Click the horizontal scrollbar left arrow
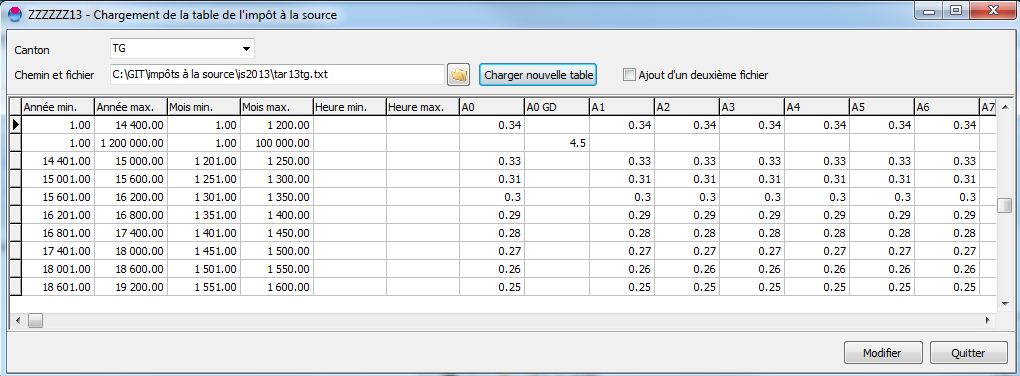 (18, 320)
